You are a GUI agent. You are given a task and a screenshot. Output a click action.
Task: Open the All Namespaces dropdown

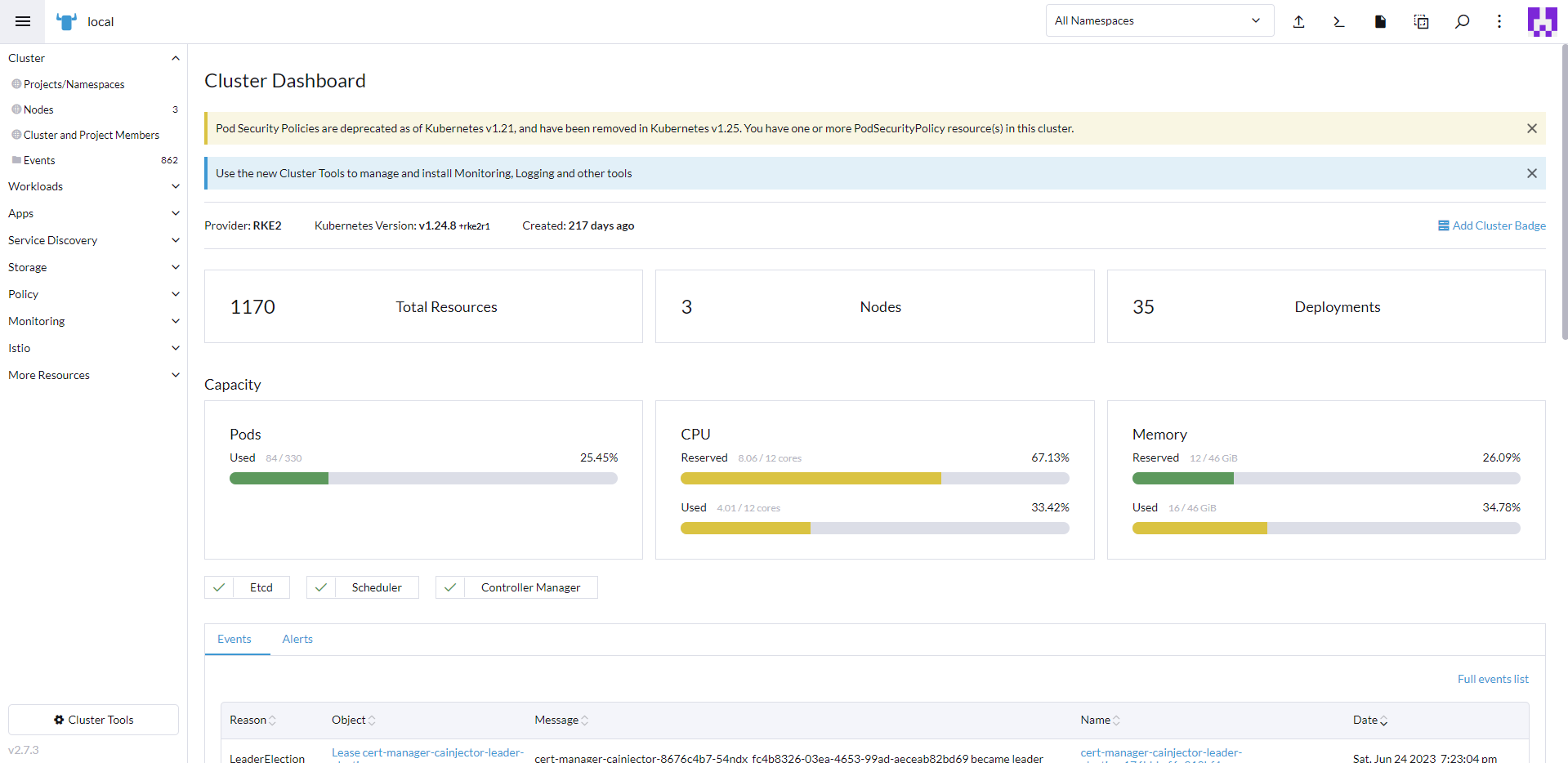click(x=1159, y=21)
